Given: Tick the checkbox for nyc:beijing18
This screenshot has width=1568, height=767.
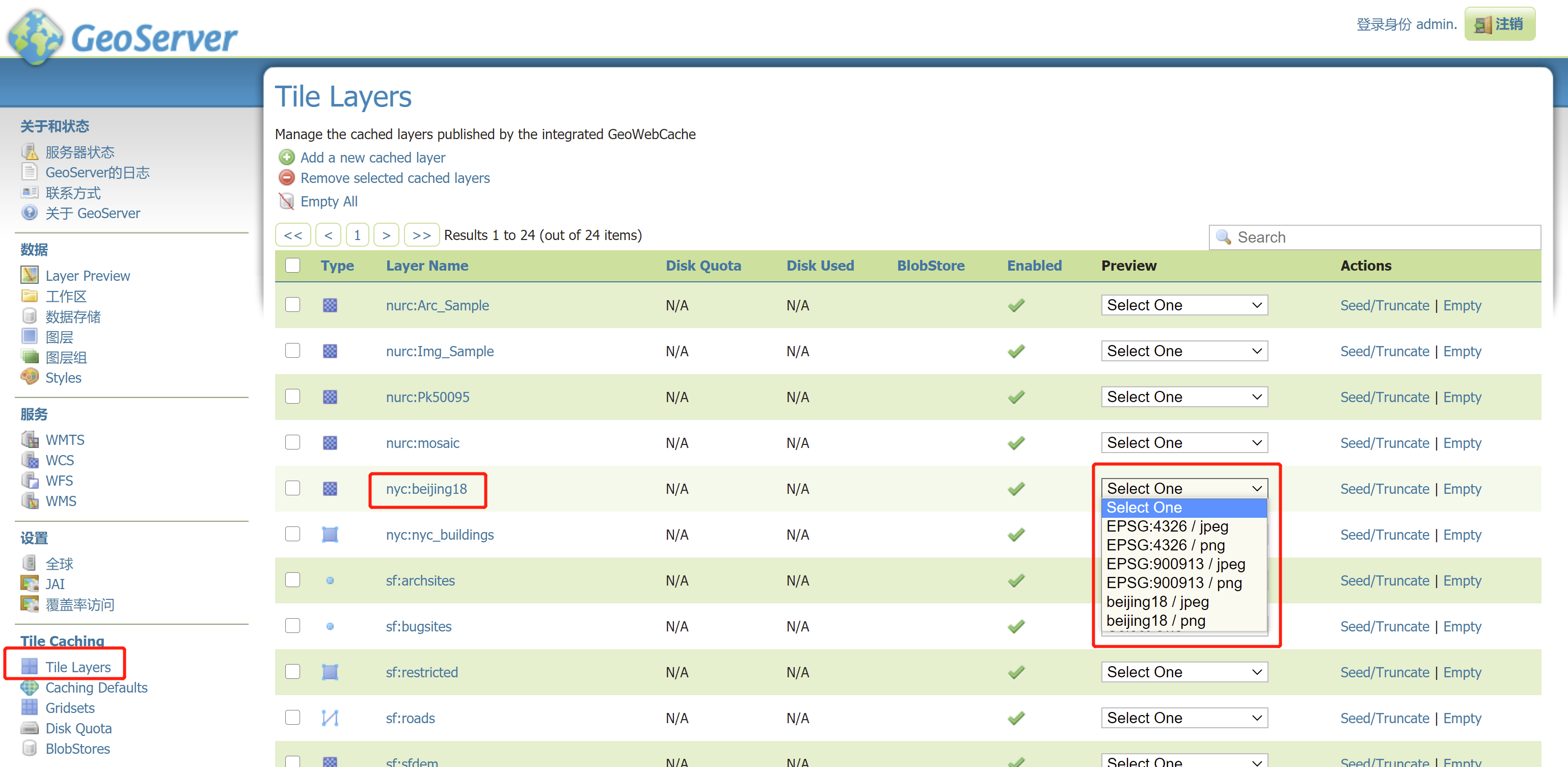Looking at the screenshot, I should [293, 488].
